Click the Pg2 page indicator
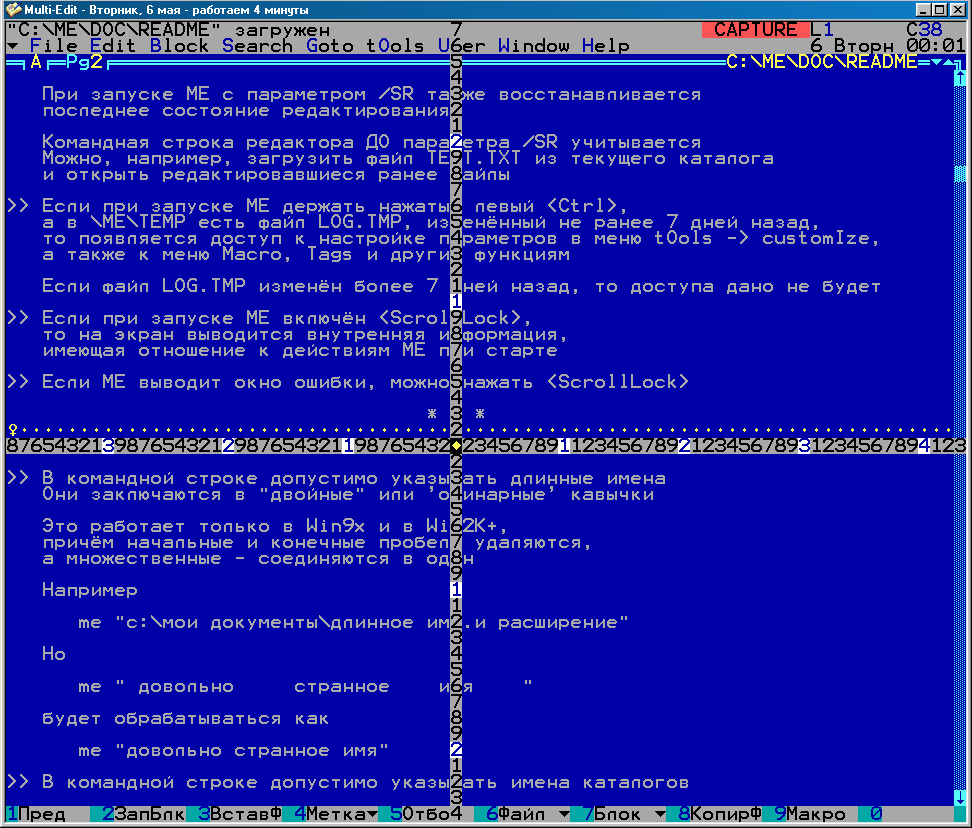The height and width of the screenshot is (828, 972). pos(84,62)
